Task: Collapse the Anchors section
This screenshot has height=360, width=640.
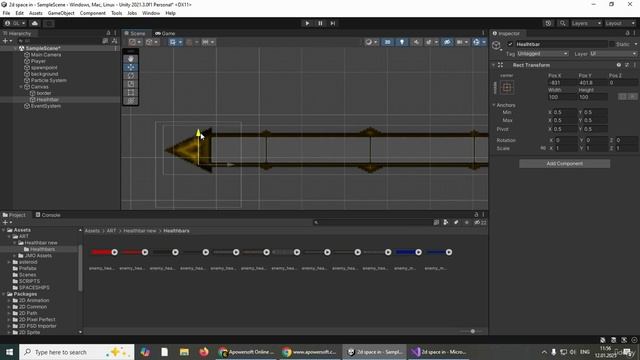Action: (x=494, y=105)
